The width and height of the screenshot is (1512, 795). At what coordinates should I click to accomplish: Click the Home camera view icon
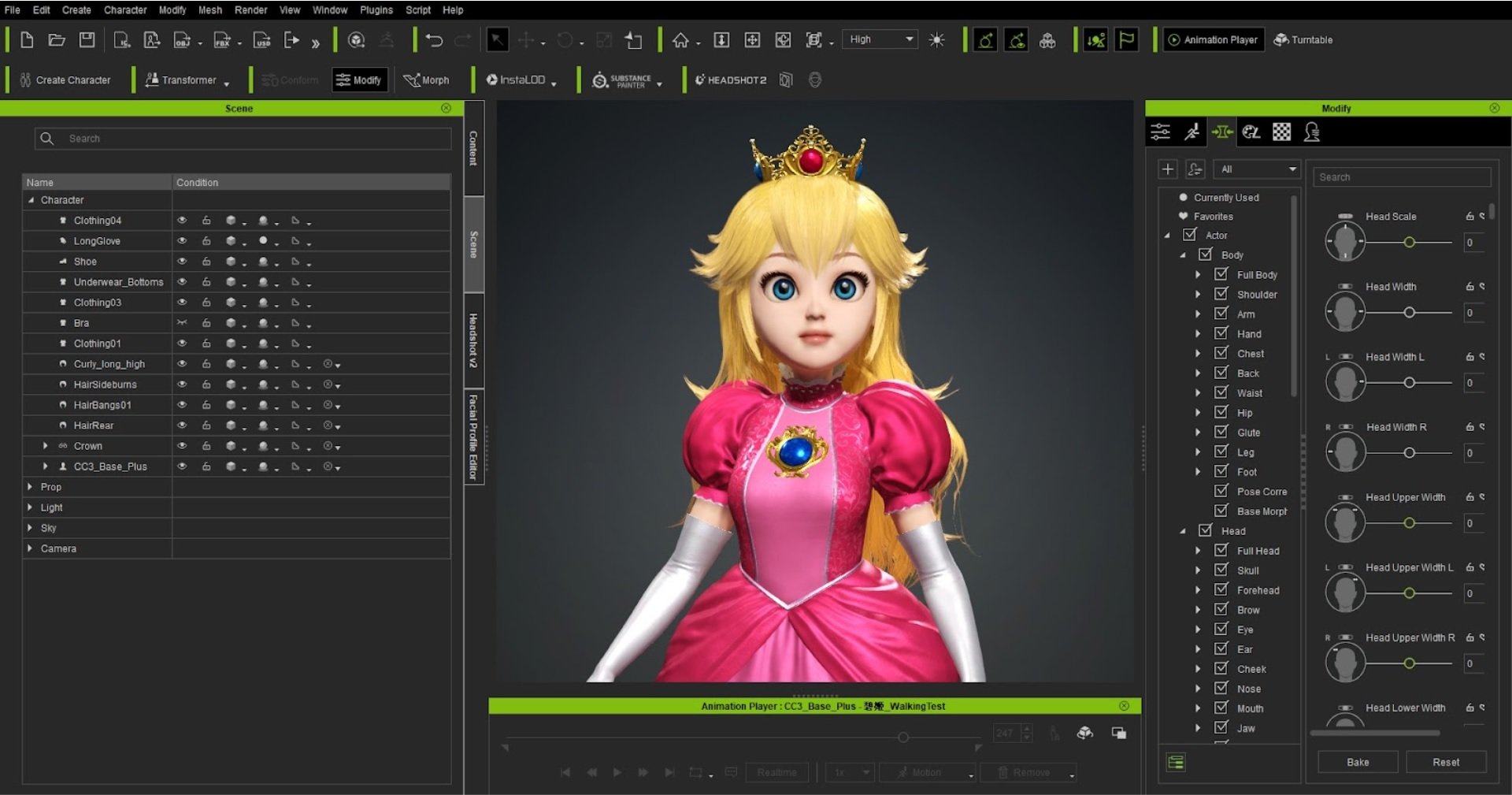680,40
